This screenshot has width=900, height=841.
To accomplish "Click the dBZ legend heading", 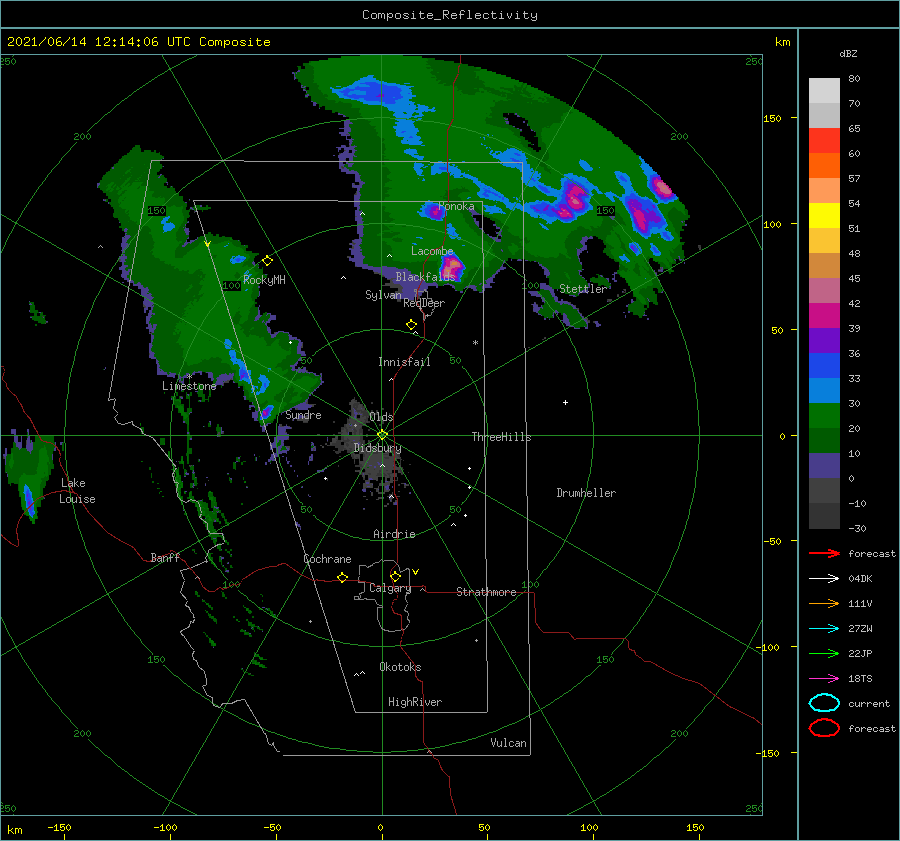I will [x=848, y=53].
